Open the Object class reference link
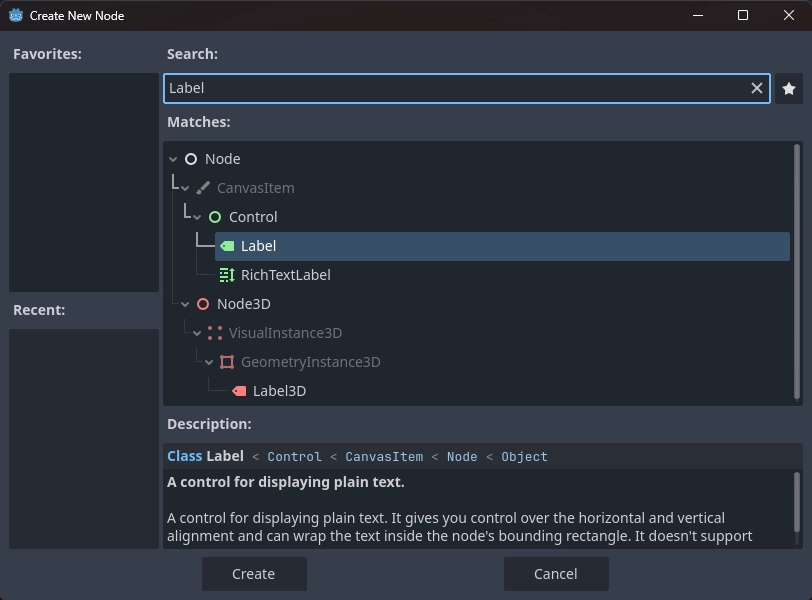812x600 pixels. pos(522,456)
